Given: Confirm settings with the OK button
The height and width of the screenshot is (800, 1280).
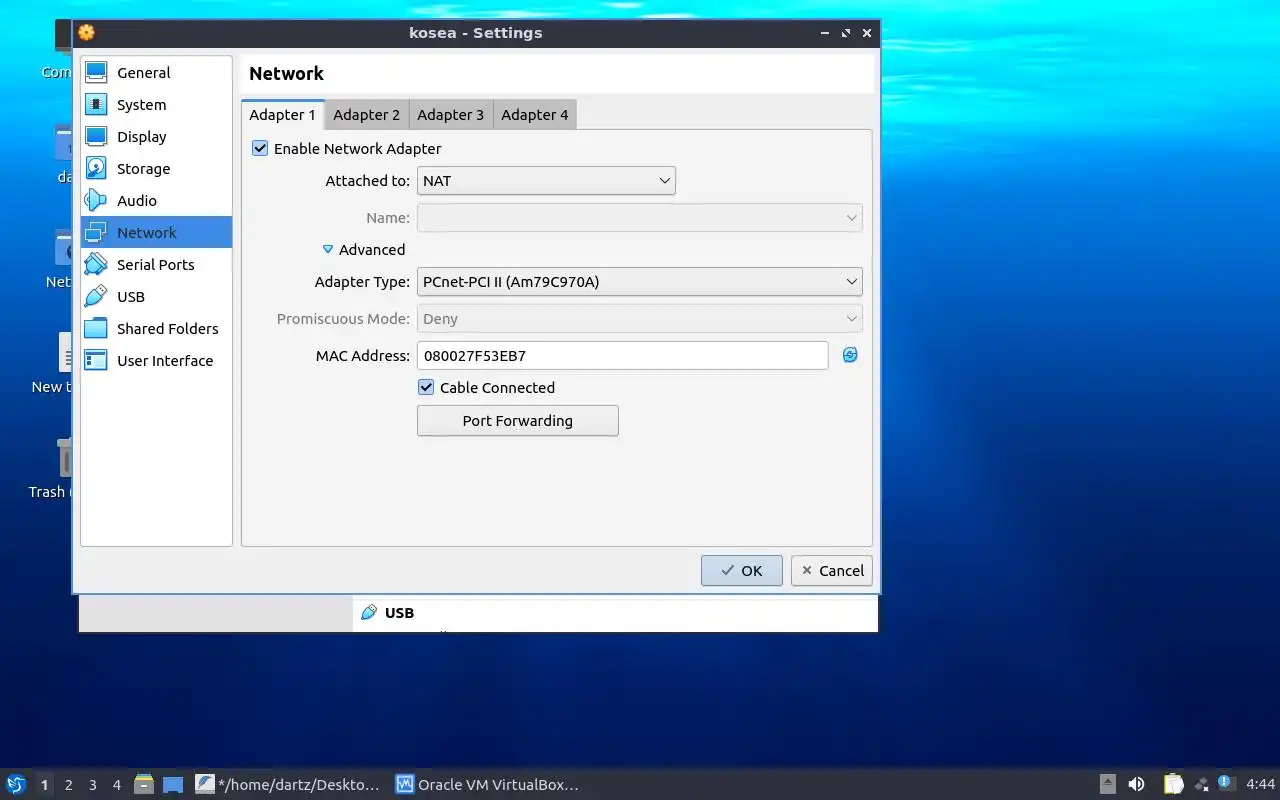Looking at the screenshot, I should click(x=741, y=571).
